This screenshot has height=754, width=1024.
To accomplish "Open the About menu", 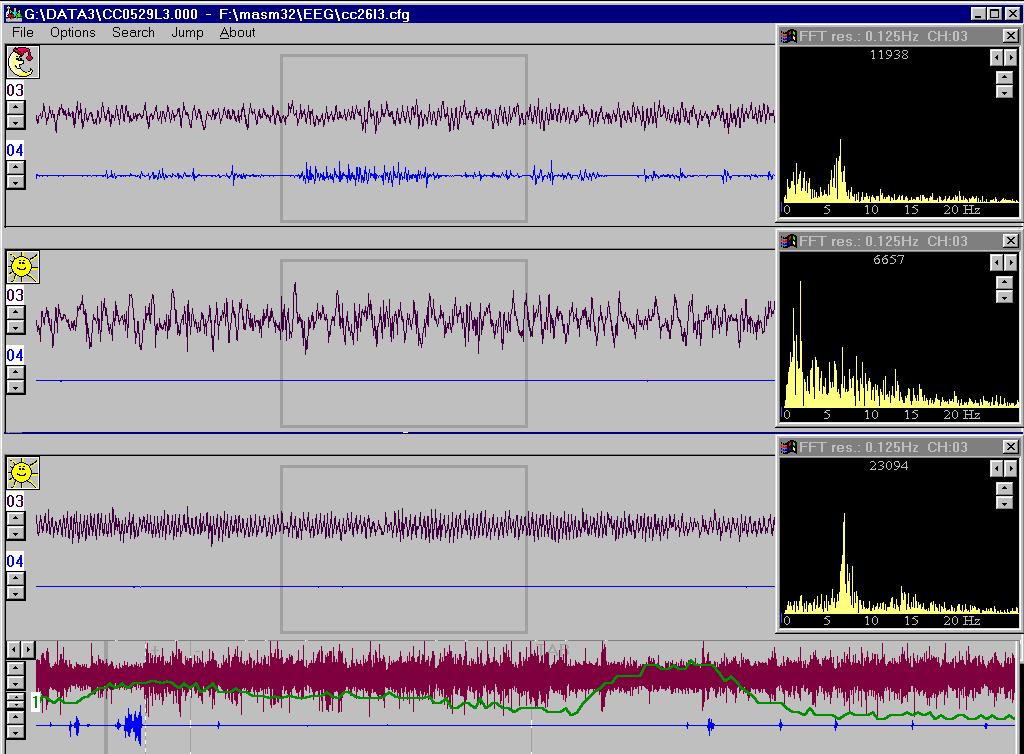I will 237,33.
